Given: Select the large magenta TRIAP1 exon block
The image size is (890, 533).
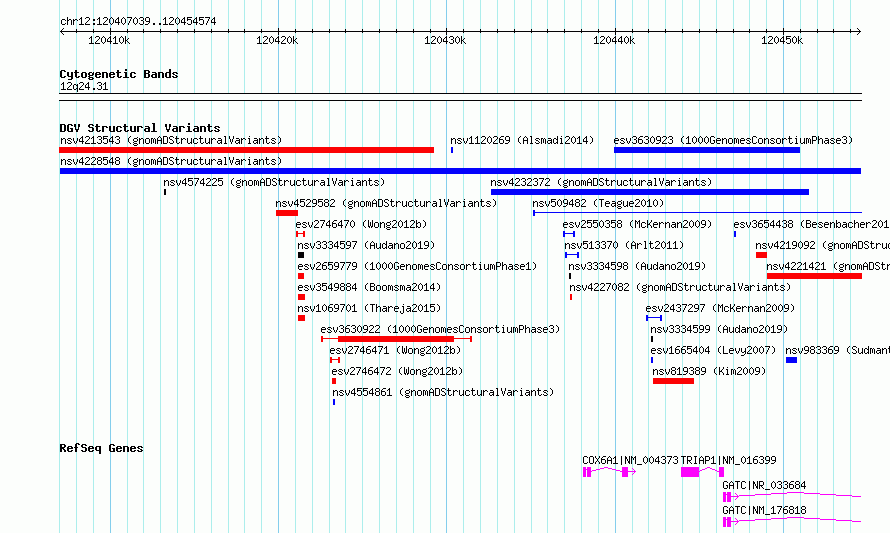Looking at the screenshot, I should point(690,472).
